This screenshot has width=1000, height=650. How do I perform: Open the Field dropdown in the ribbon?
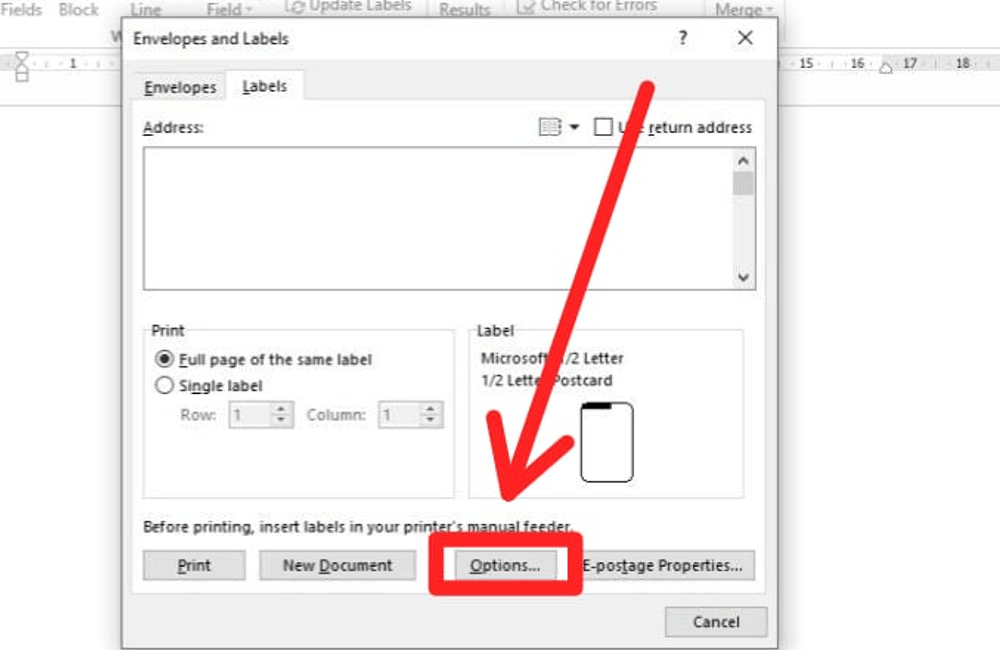pos(246,8)
